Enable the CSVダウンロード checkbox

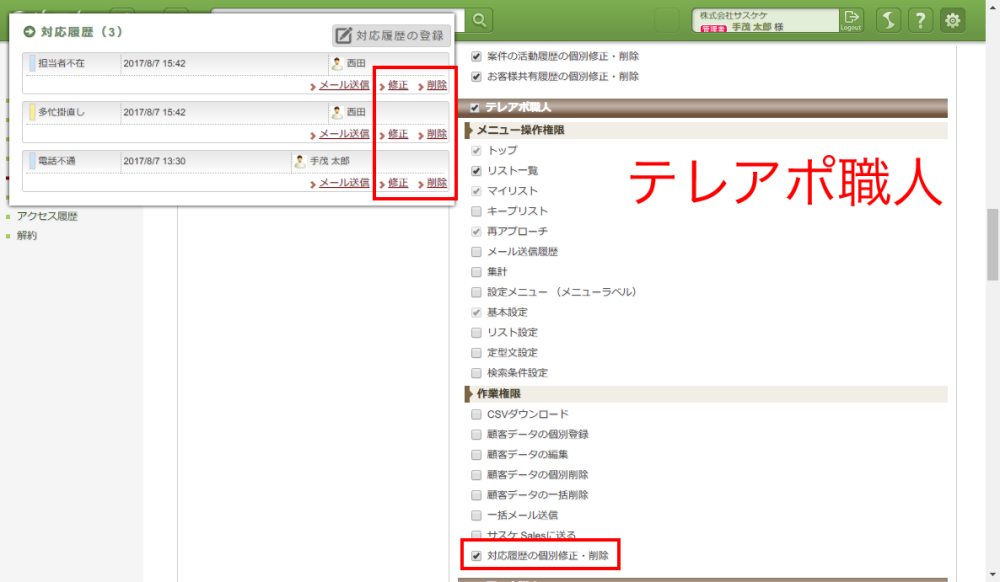477,414
